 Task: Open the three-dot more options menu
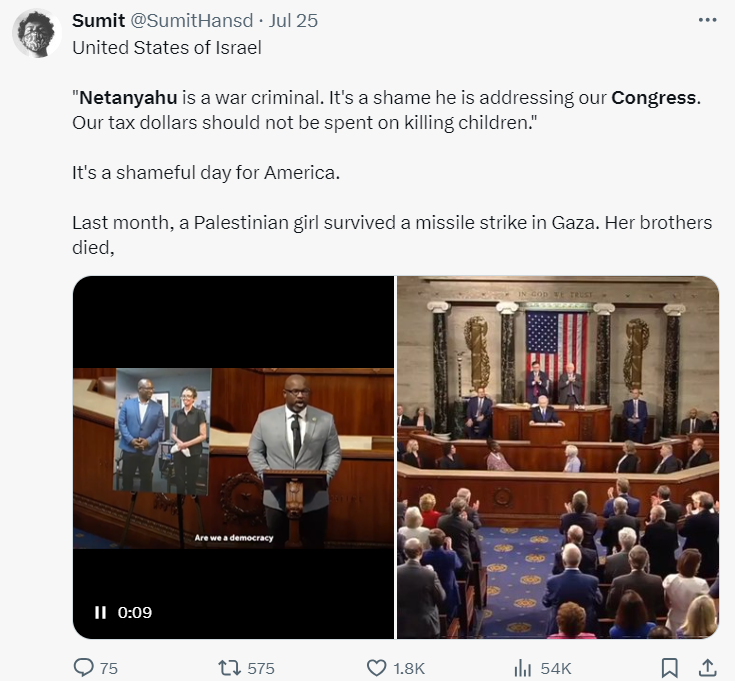[707, 20]
